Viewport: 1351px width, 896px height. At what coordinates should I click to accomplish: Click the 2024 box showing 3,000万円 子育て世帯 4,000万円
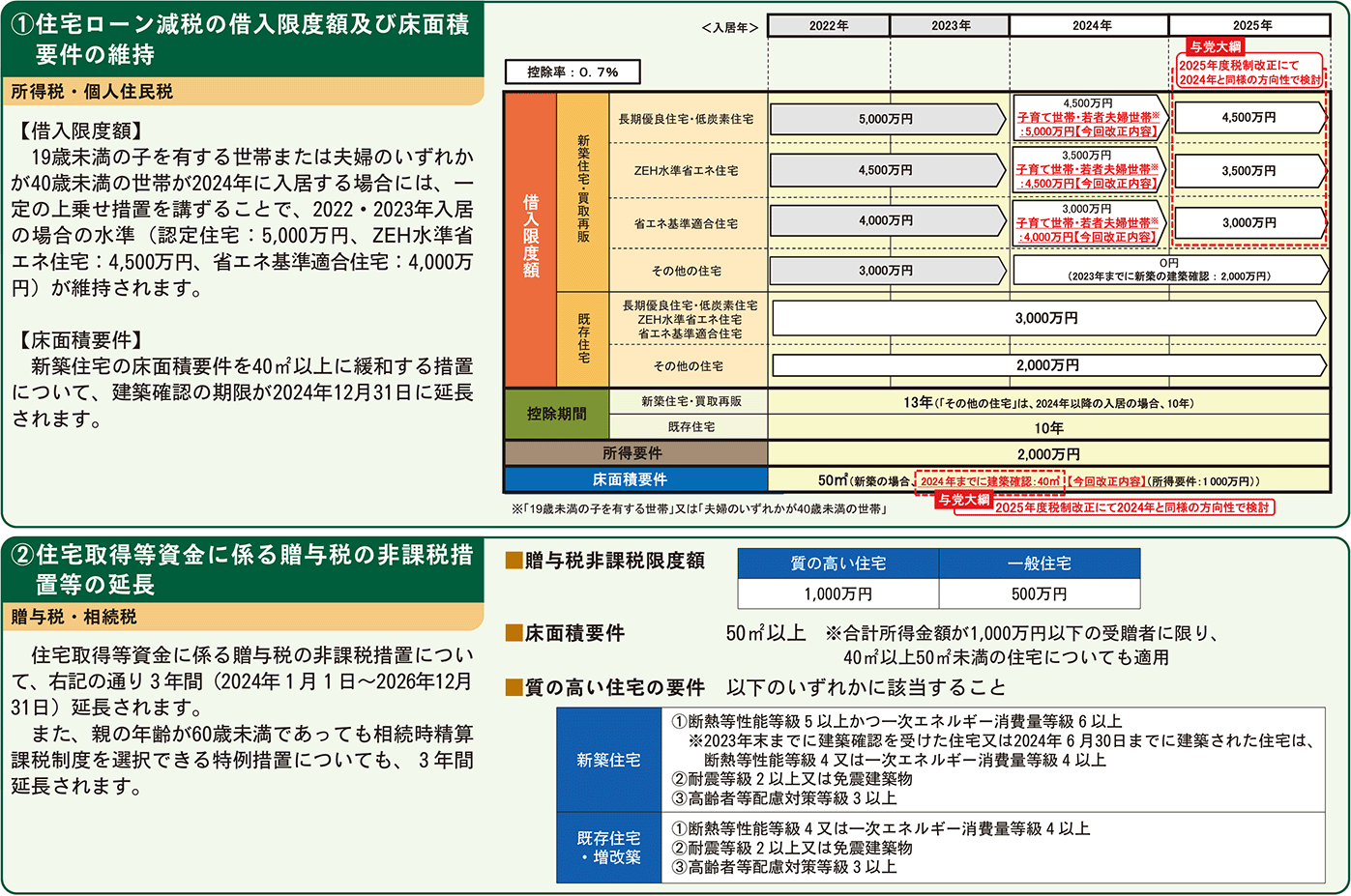tap(1089, 222)
